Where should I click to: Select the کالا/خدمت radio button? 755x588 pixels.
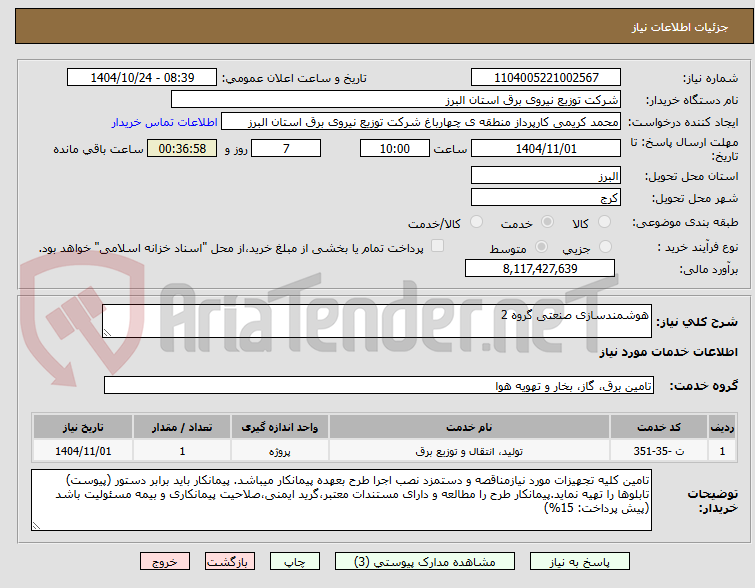(476, 222)
